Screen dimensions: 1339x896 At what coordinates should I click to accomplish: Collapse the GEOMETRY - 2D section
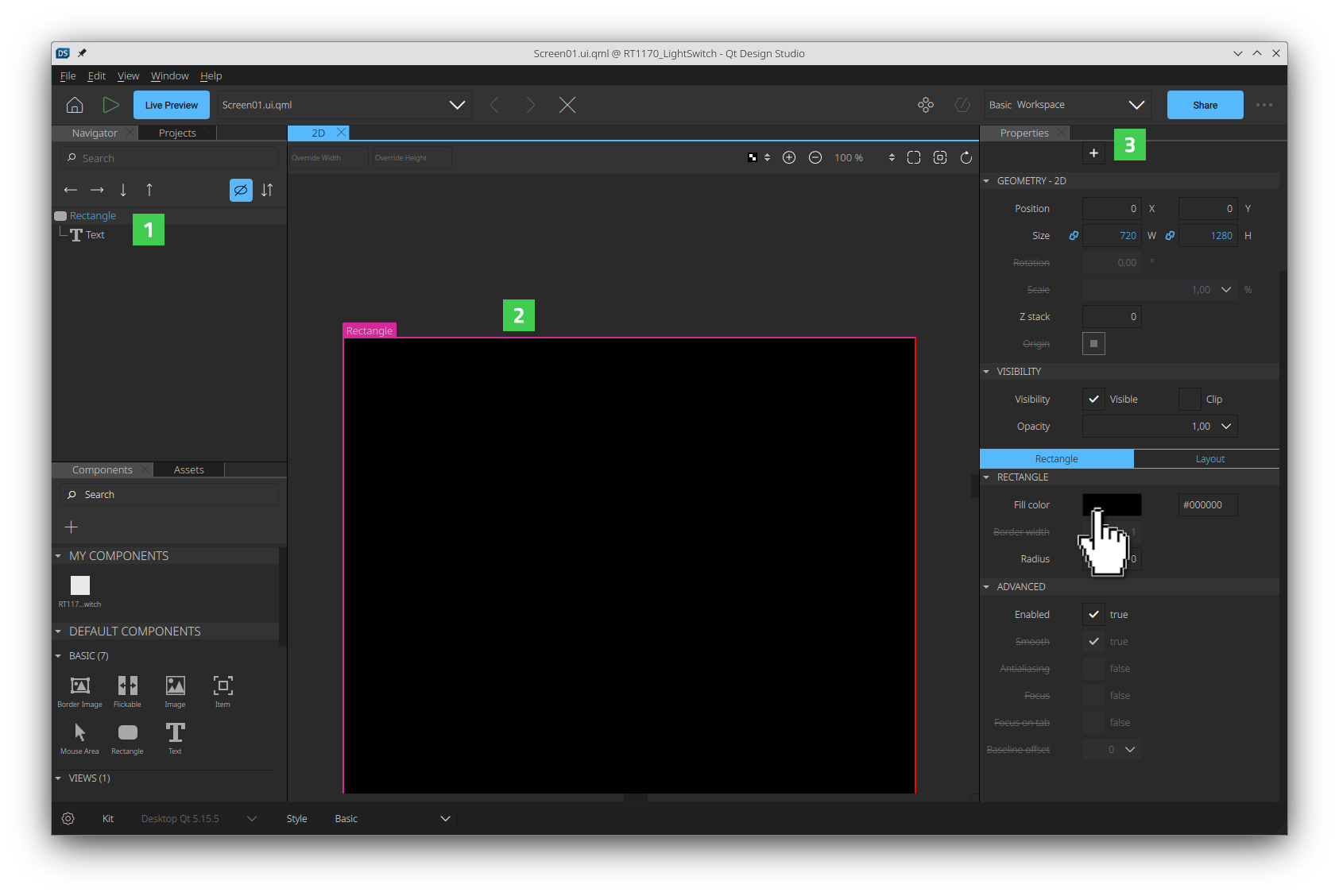986,180
